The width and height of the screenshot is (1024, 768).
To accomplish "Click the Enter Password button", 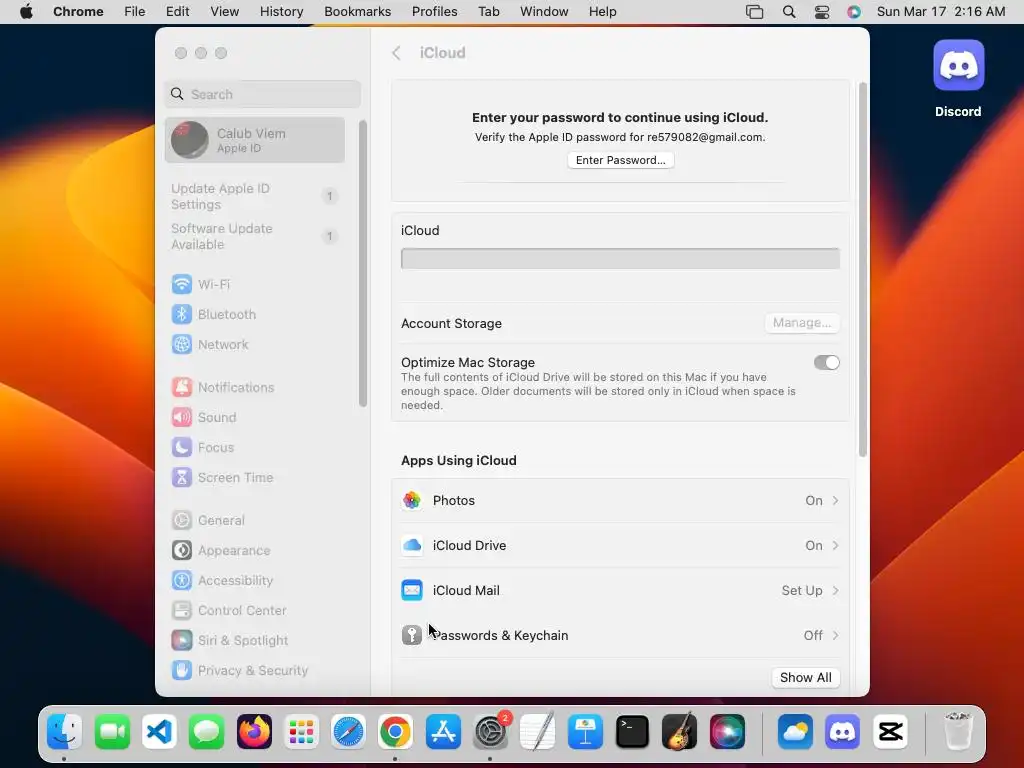I will coord(620,160).
